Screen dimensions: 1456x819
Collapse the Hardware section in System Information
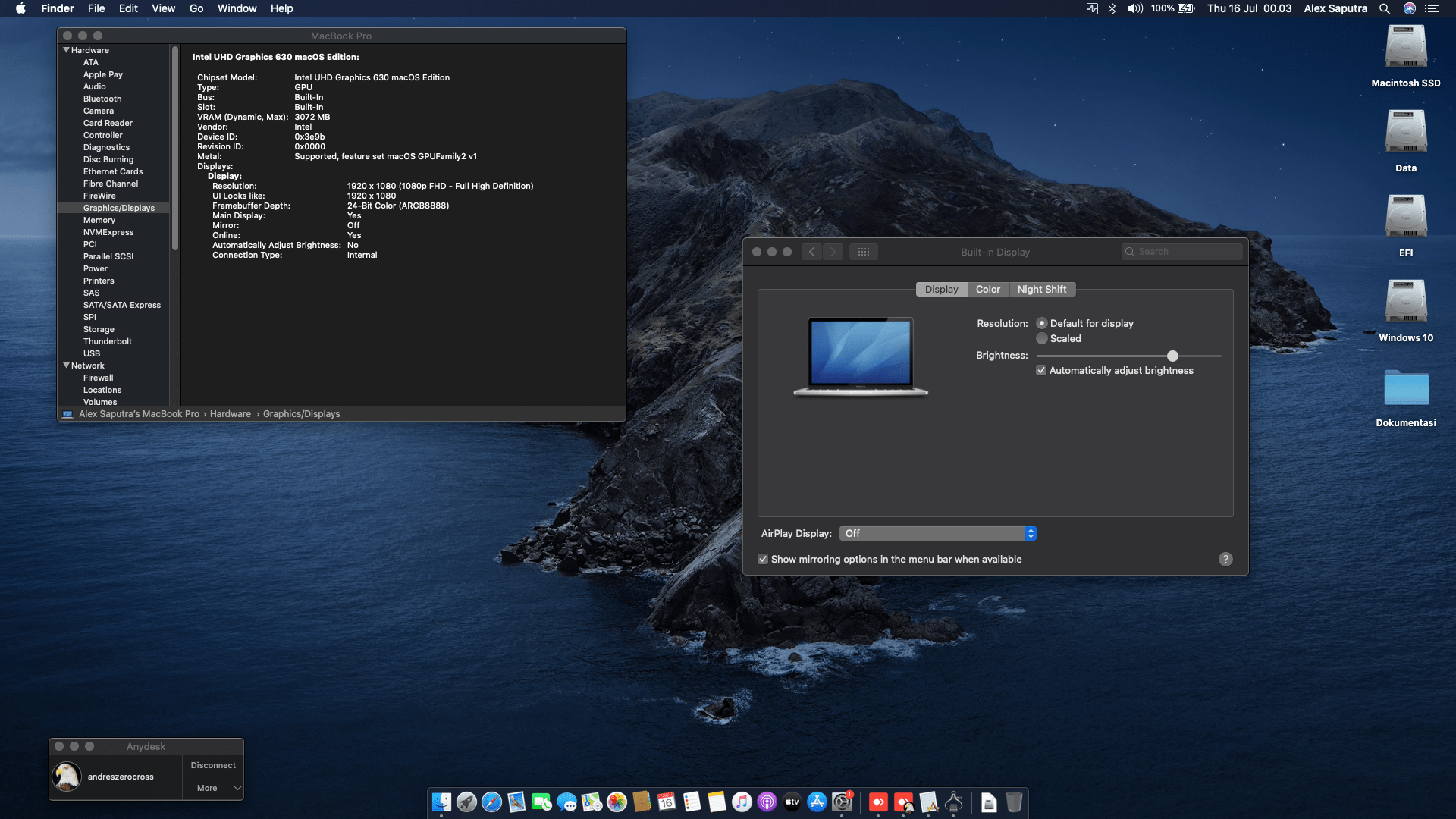(x=66, y=49)
